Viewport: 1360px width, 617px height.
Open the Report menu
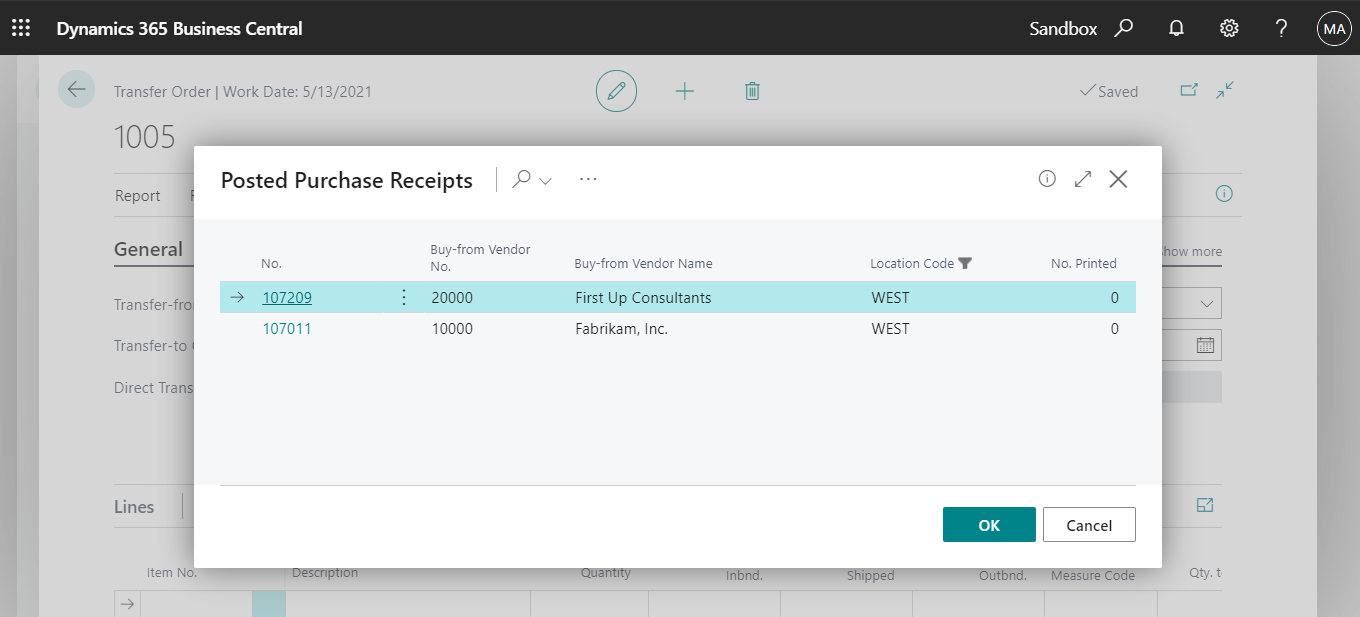click(138, 195)
